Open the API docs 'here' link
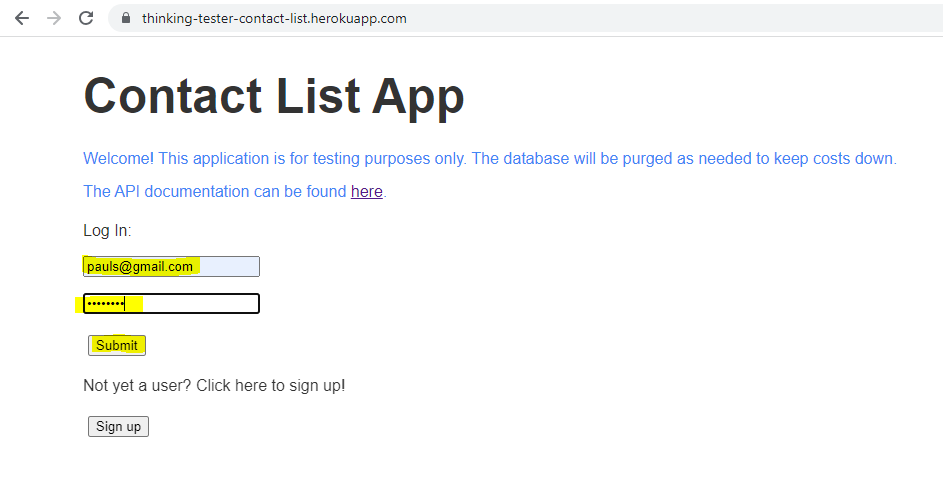 [367, 191]
